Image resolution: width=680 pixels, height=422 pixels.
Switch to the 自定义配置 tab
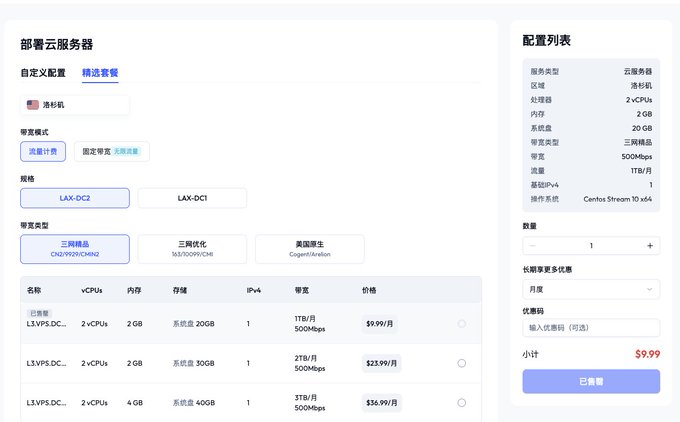43,73
